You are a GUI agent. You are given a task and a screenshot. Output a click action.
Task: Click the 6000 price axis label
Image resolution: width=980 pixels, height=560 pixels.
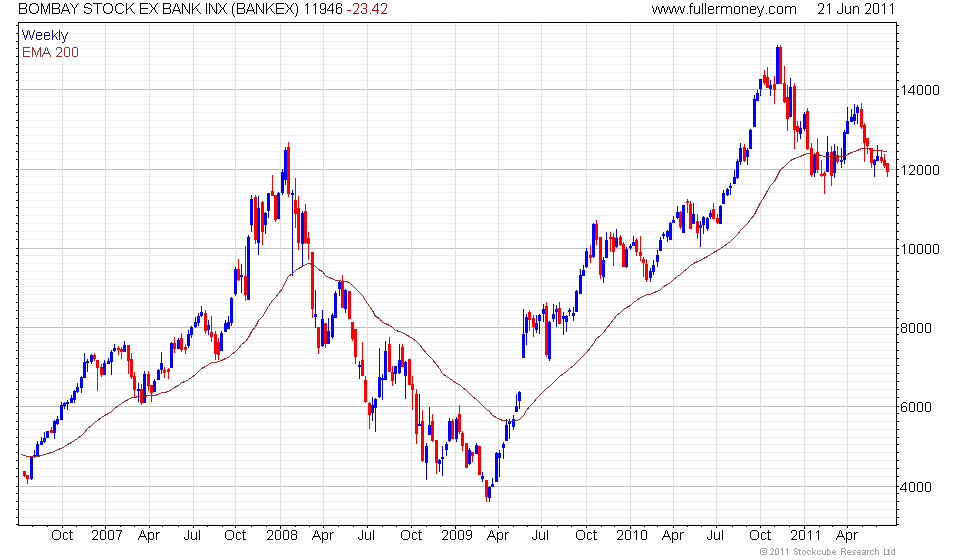[x=916, y=408]
